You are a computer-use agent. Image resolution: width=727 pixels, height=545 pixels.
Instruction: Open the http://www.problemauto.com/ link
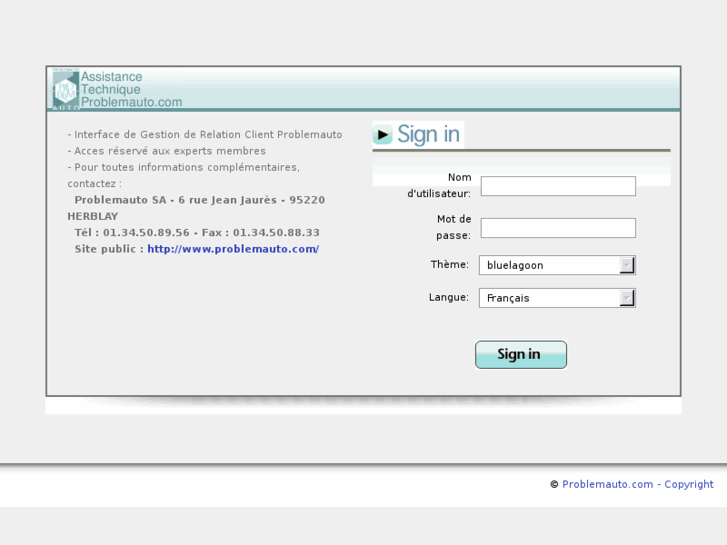tap(233, 249)
